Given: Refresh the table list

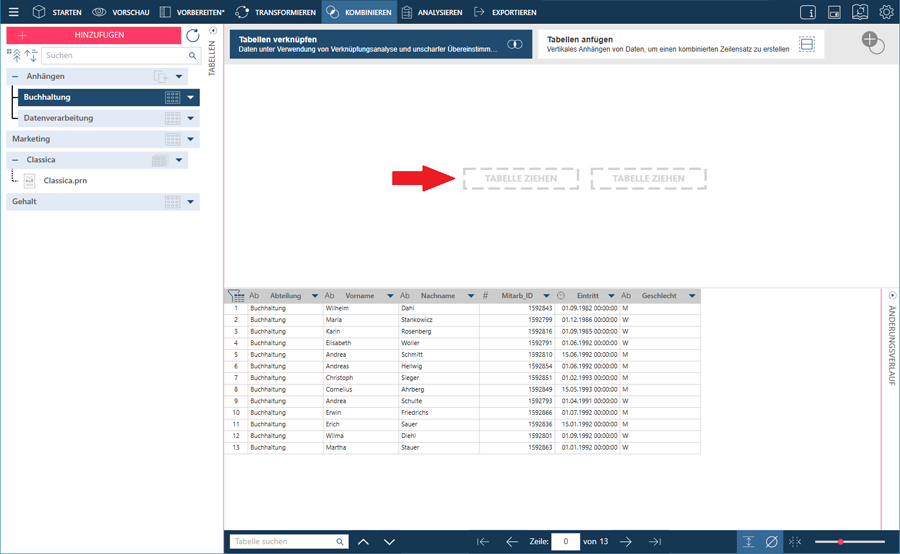Looking at the screenshot, I should coord(193,36).
